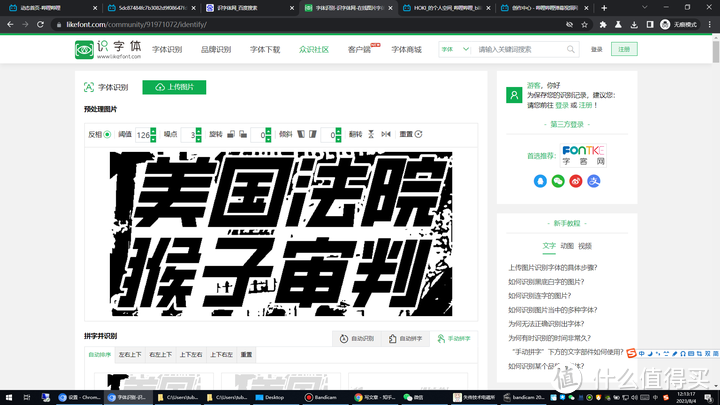Decrease the 倾斜 skew value
Viewport: 720px width, 405px height.
[x=338, y=138]
